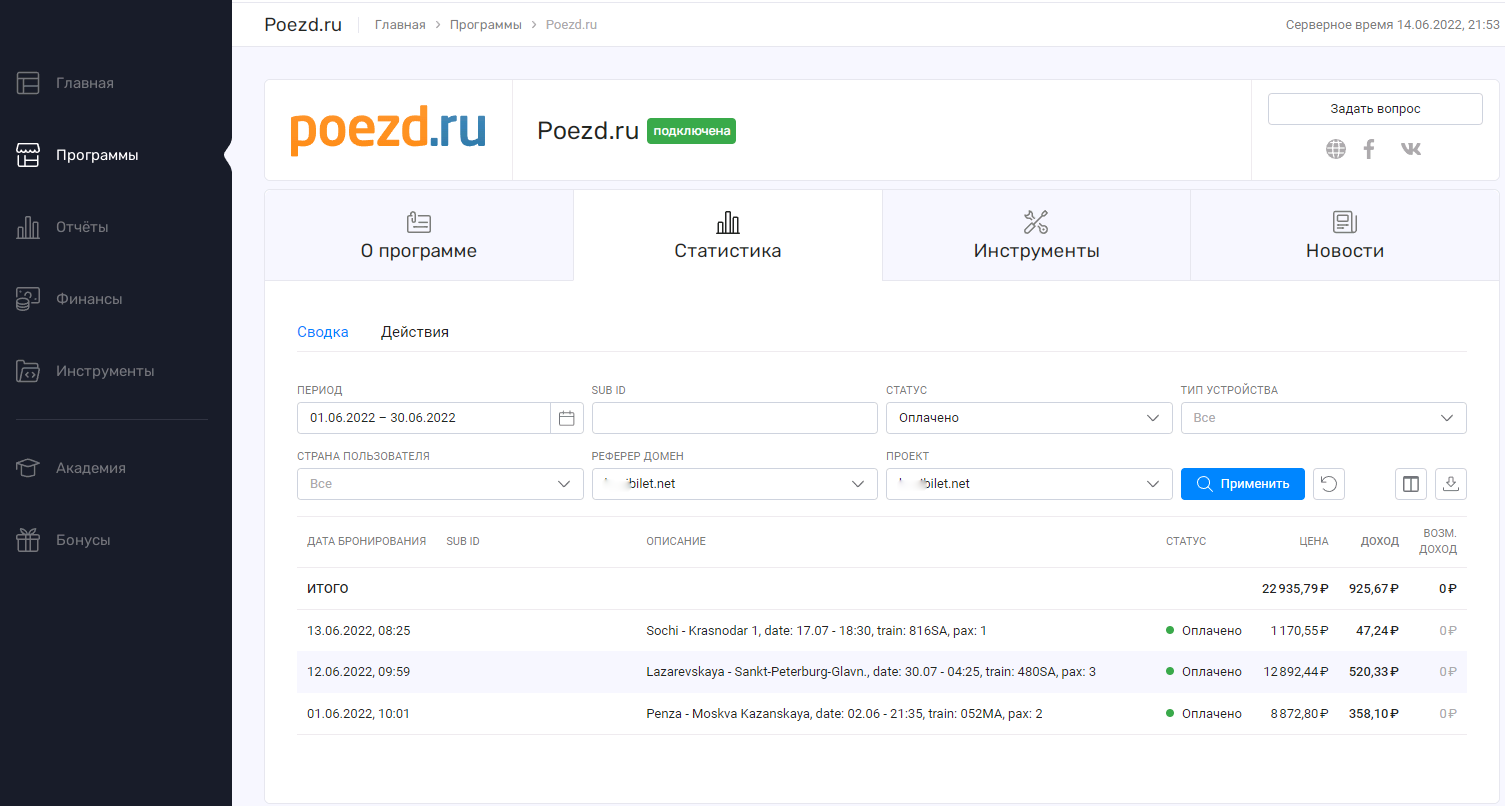Open Главная in the sidebar menu
The width and height of the screenshot is (1505, 806).
pyautogui.click(x=85, y=83)
